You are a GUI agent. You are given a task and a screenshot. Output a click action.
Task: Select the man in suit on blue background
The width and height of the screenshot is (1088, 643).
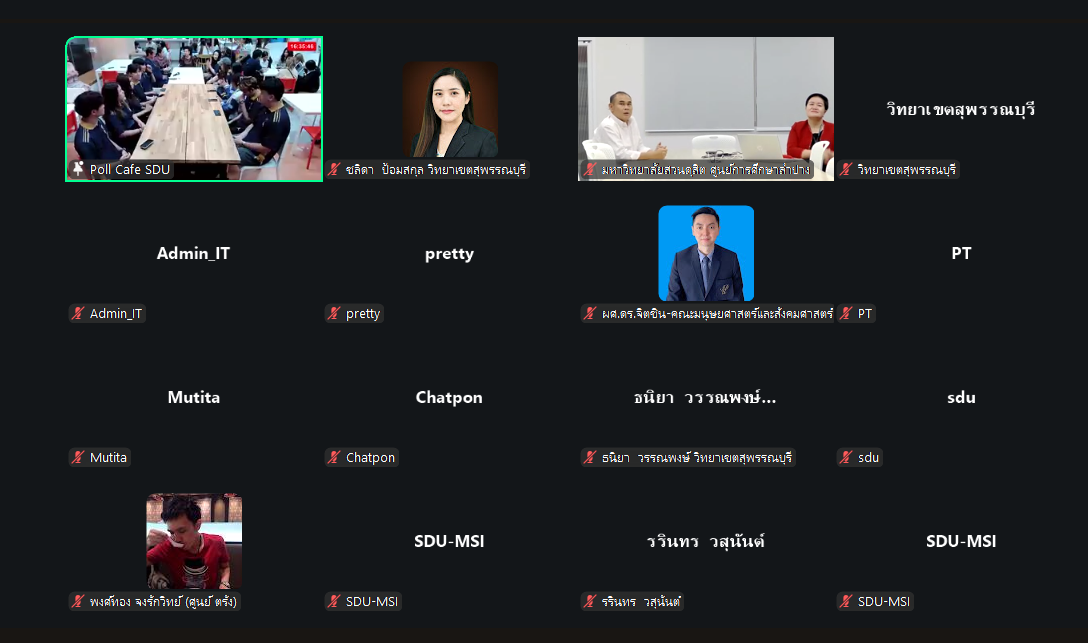pyautogui.click(x=706, y=253)
